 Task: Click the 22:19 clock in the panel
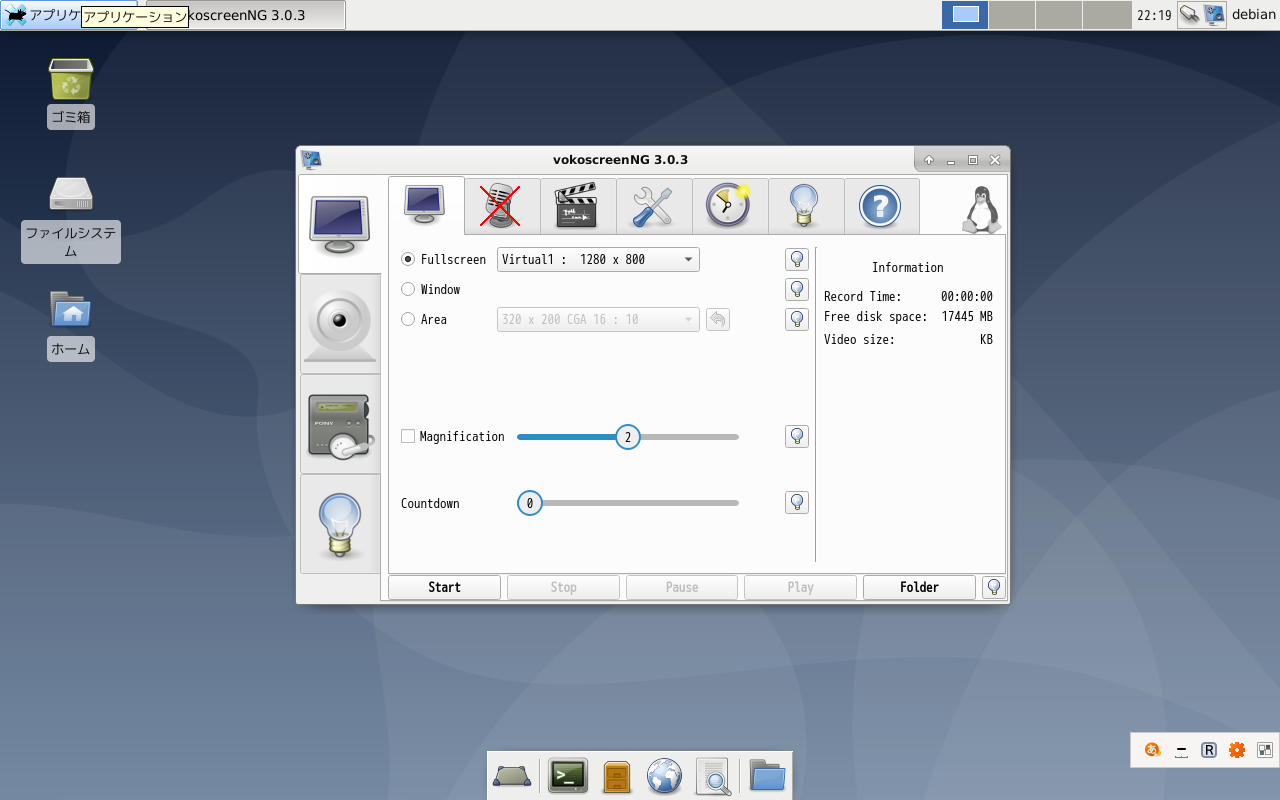coord(1154,15)
